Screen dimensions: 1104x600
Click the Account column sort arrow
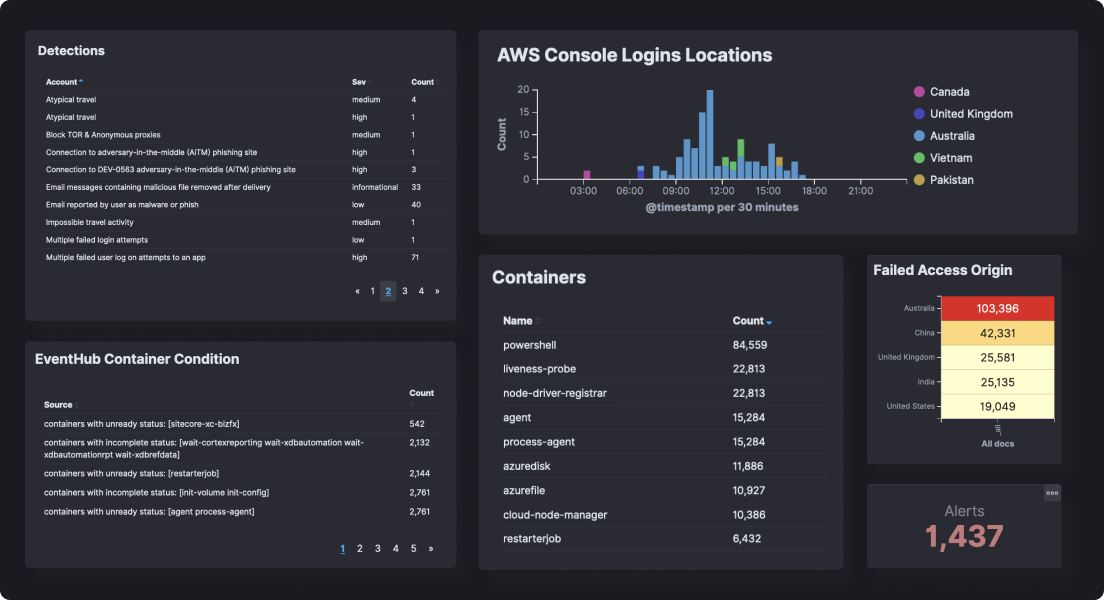81,82
